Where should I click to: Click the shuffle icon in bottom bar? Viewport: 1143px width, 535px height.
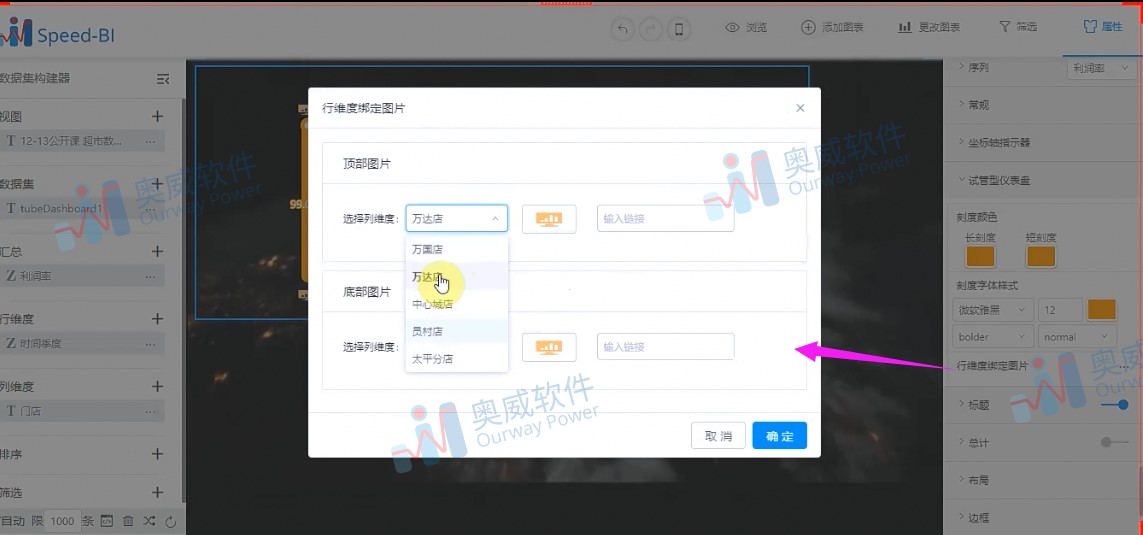pos(149,521)
